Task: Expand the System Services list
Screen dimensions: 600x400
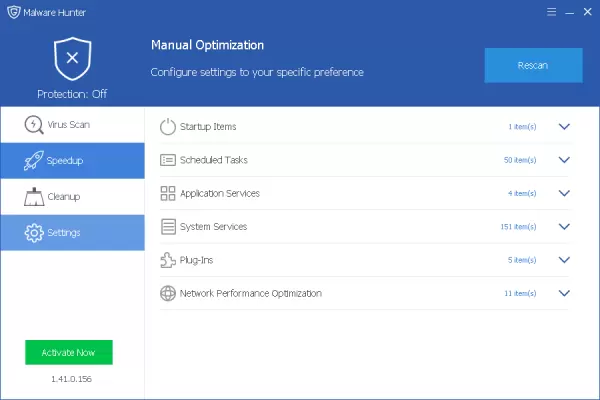Action: click(564, 227)
